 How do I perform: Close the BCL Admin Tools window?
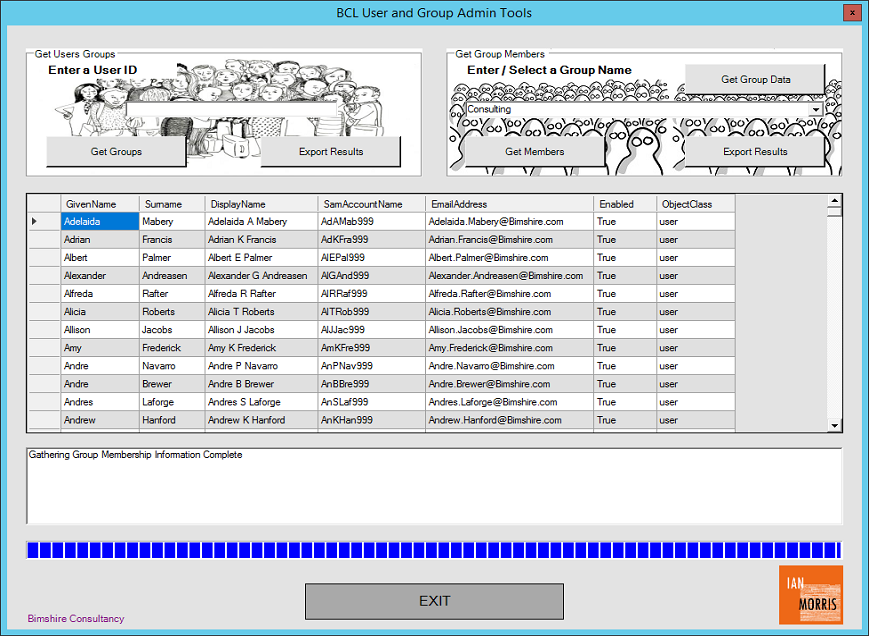pos(850,13)
